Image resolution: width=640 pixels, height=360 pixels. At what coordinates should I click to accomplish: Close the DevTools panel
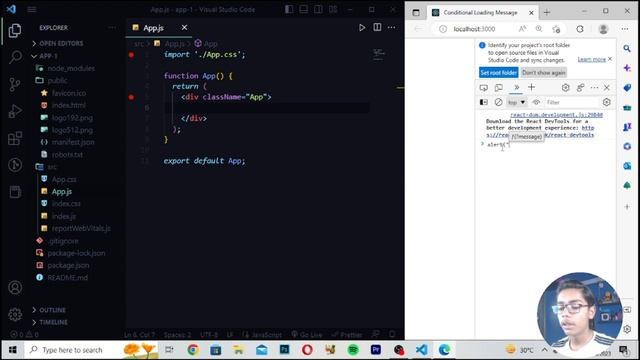607,87
